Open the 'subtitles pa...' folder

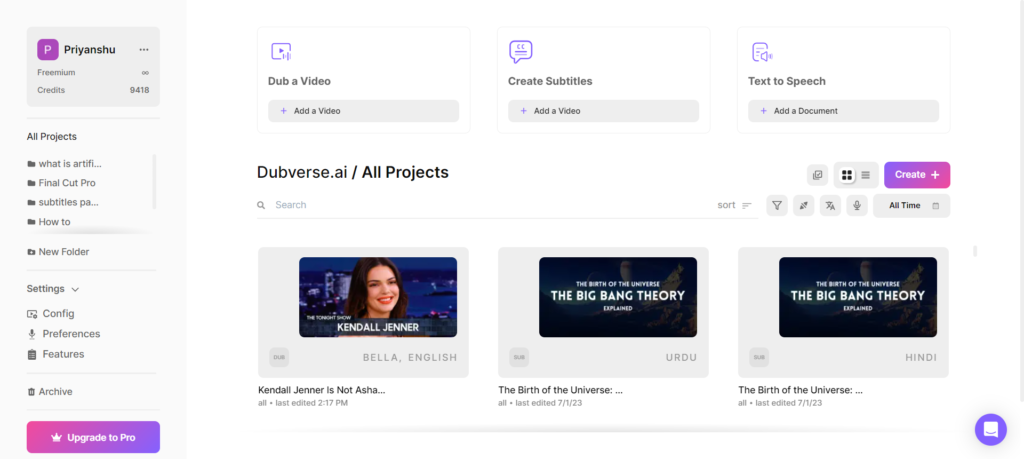[63, 202]
